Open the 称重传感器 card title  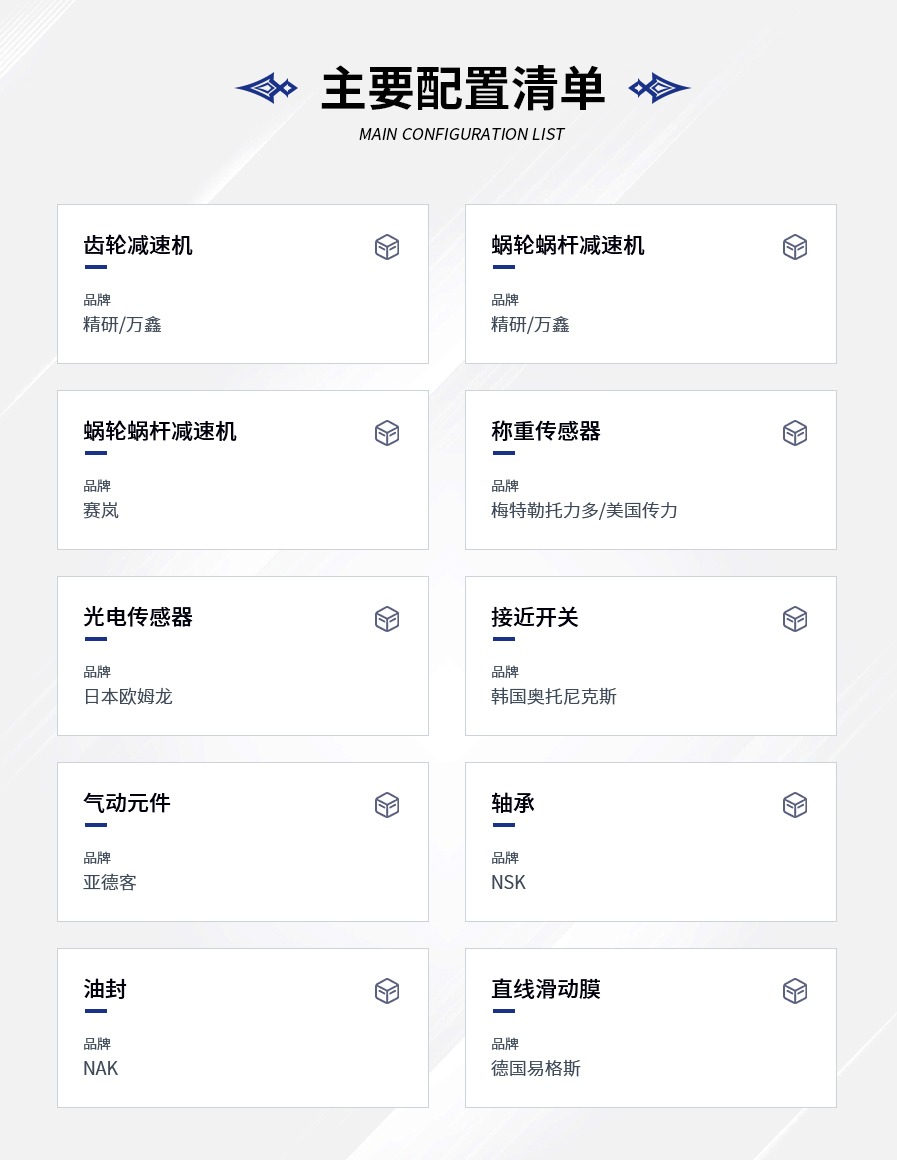[x=545, y=431]
